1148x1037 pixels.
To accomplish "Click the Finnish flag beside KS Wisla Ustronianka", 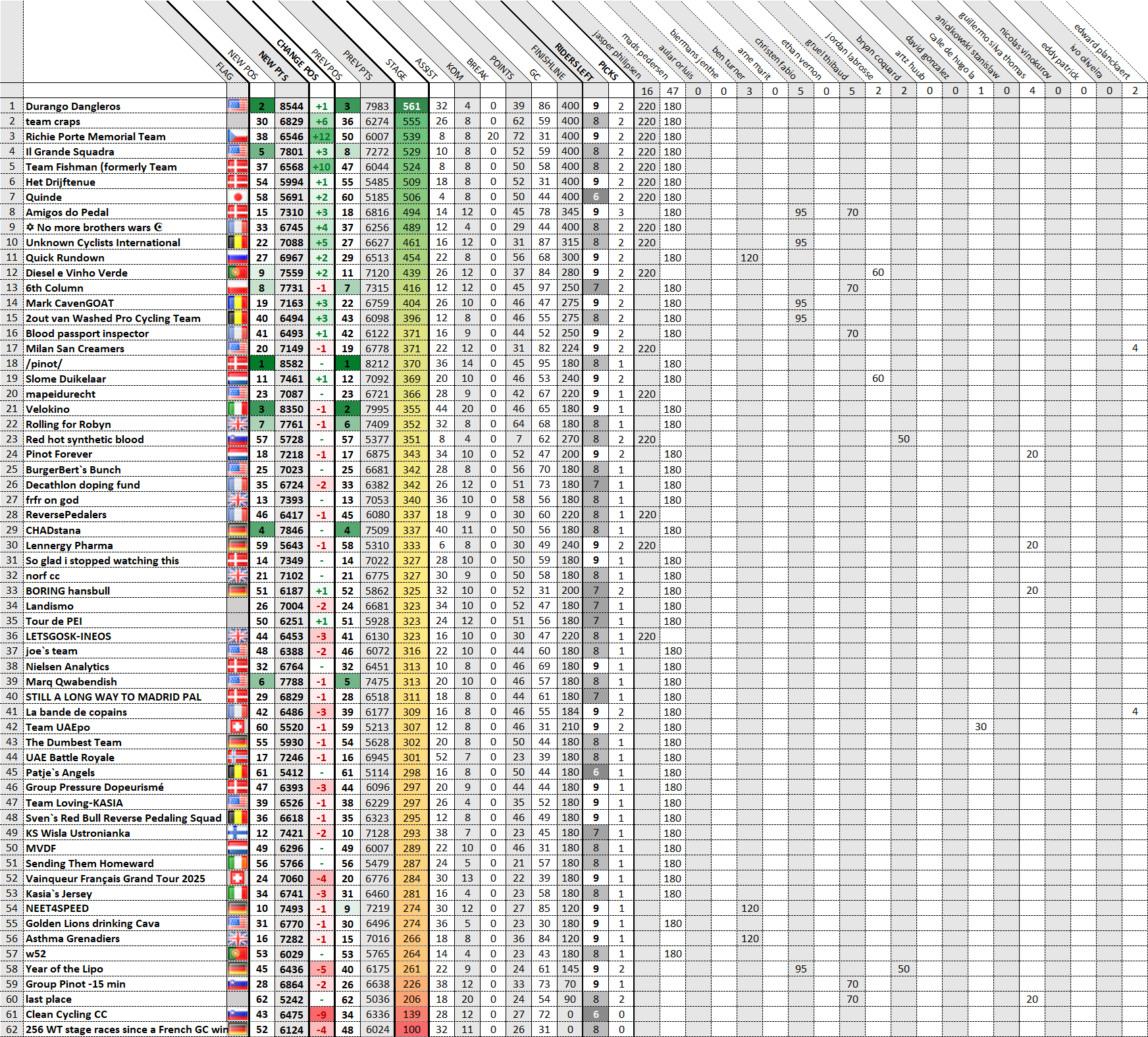I will [x=238, y=833].
